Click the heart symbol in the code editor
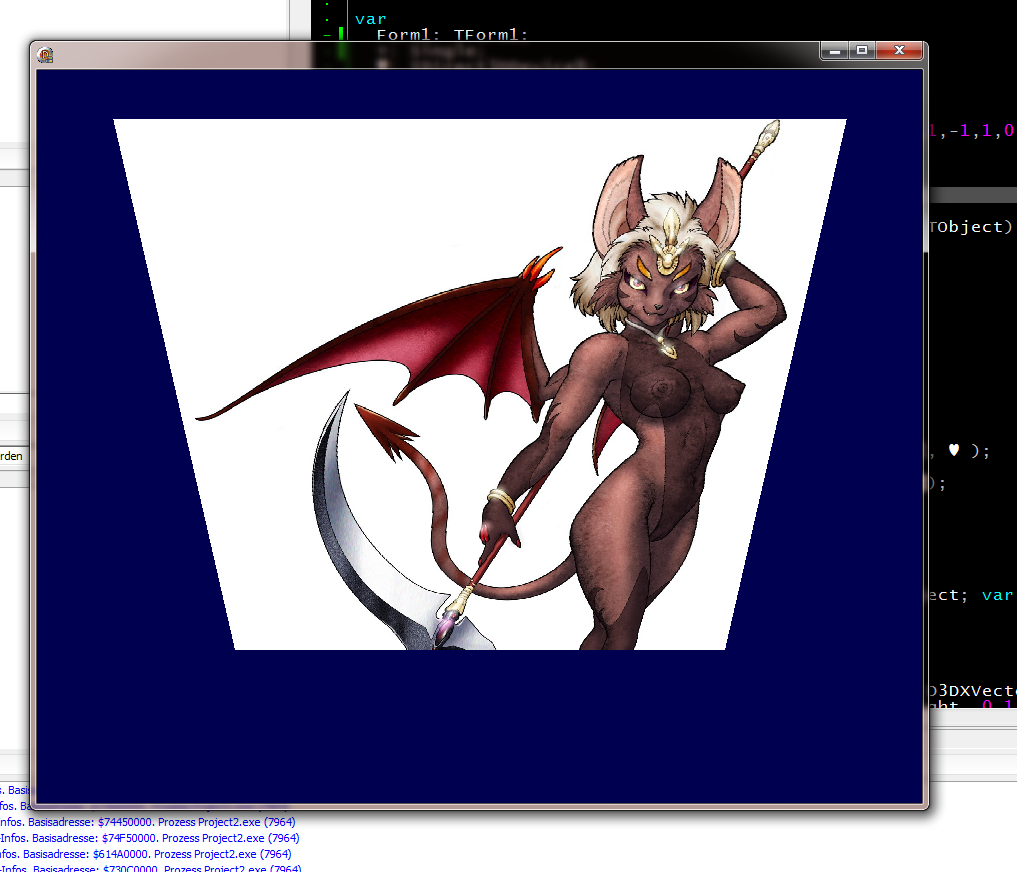This screenshot has height=872, width=1017. pos(953,450)
